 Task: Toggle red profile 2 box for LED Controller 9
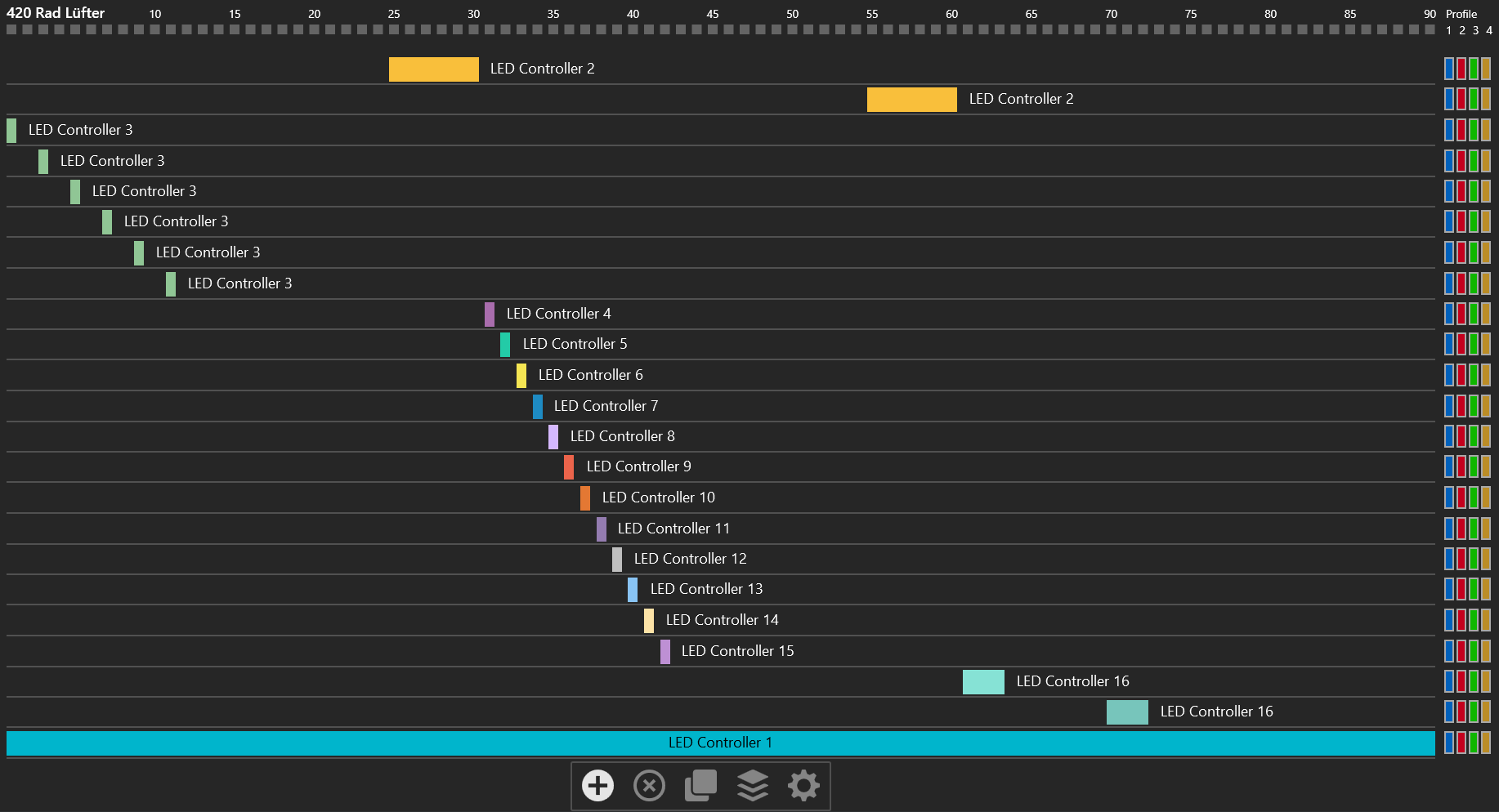[x=1461, y=466]
